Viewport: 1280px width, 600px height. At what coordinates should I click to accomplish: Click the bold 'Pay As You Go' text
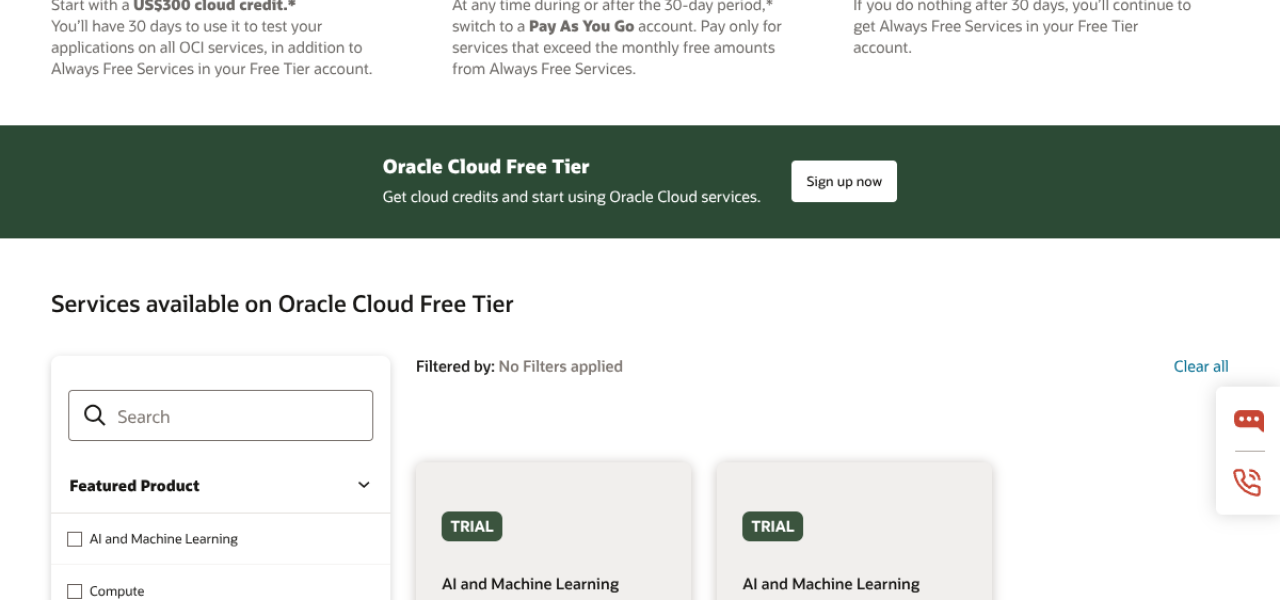click(x=581, y=26)
